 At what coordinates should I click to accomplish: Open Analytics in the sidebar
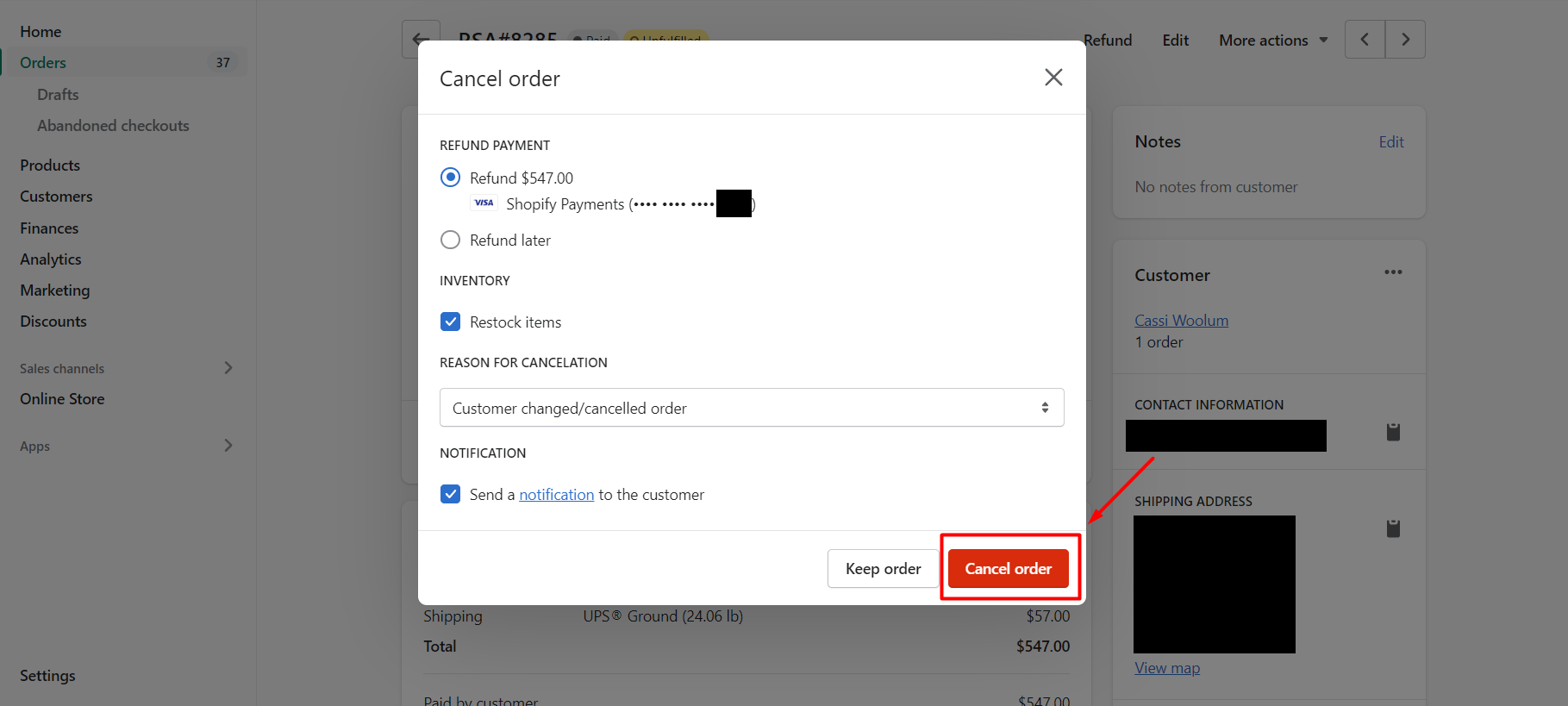pyautogui.click(x=51, y=259)
